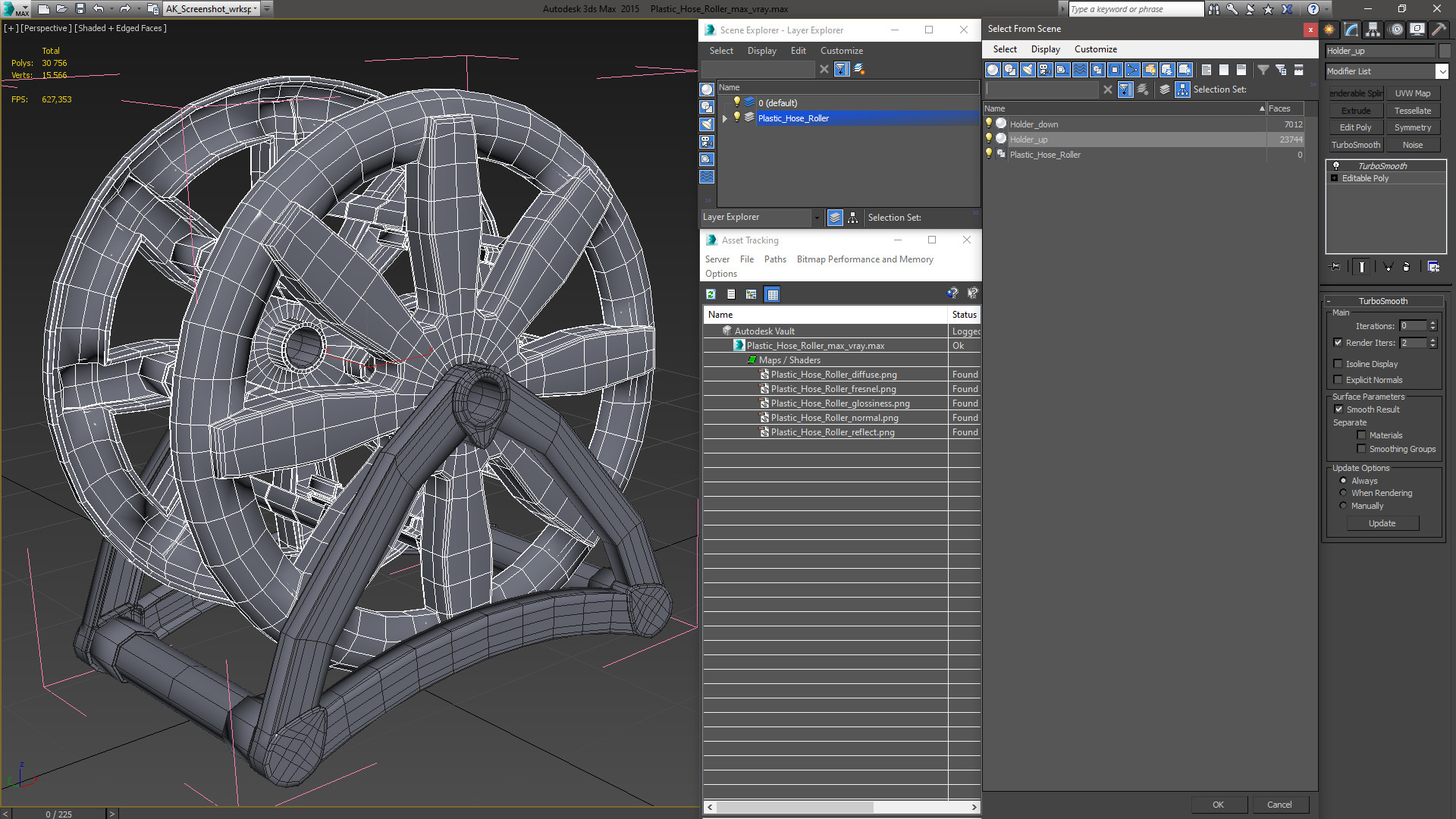Uncheck the Smooth Result checkbox

[1338, 409]
